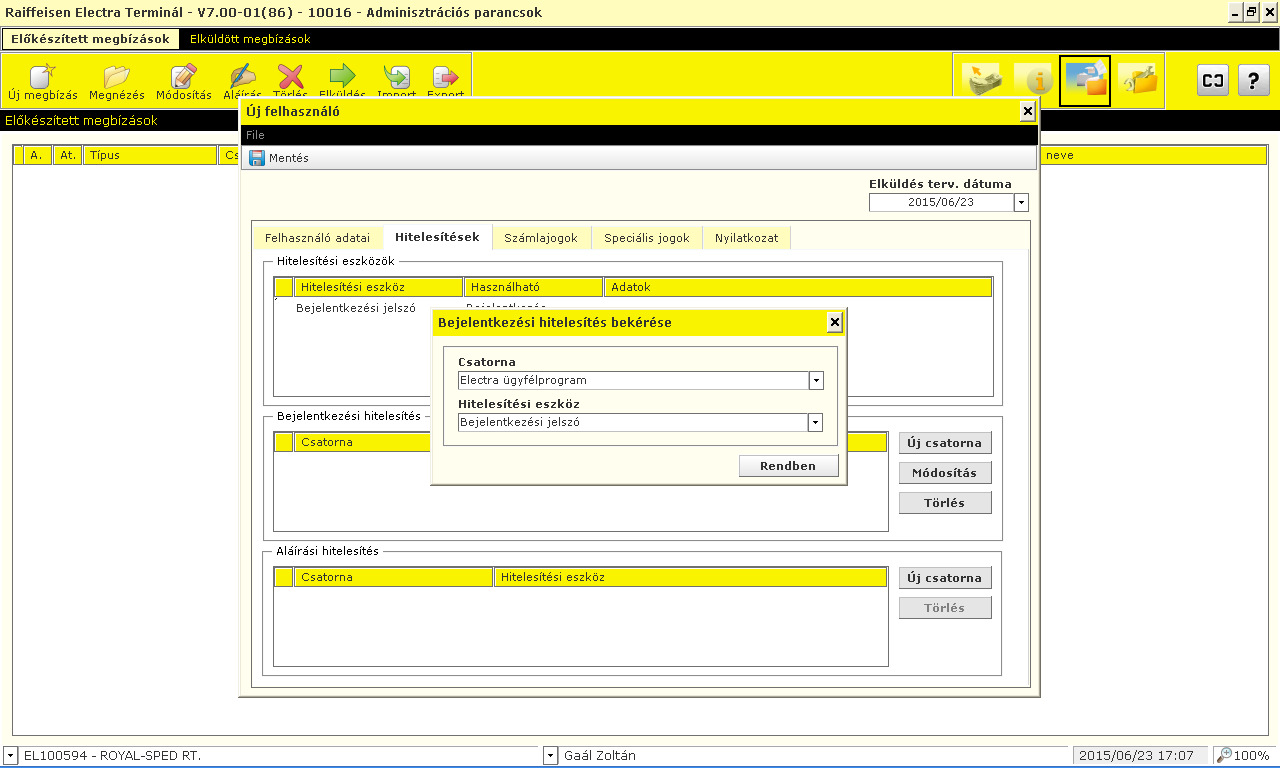Open help with the question mark

[1253, 81]
